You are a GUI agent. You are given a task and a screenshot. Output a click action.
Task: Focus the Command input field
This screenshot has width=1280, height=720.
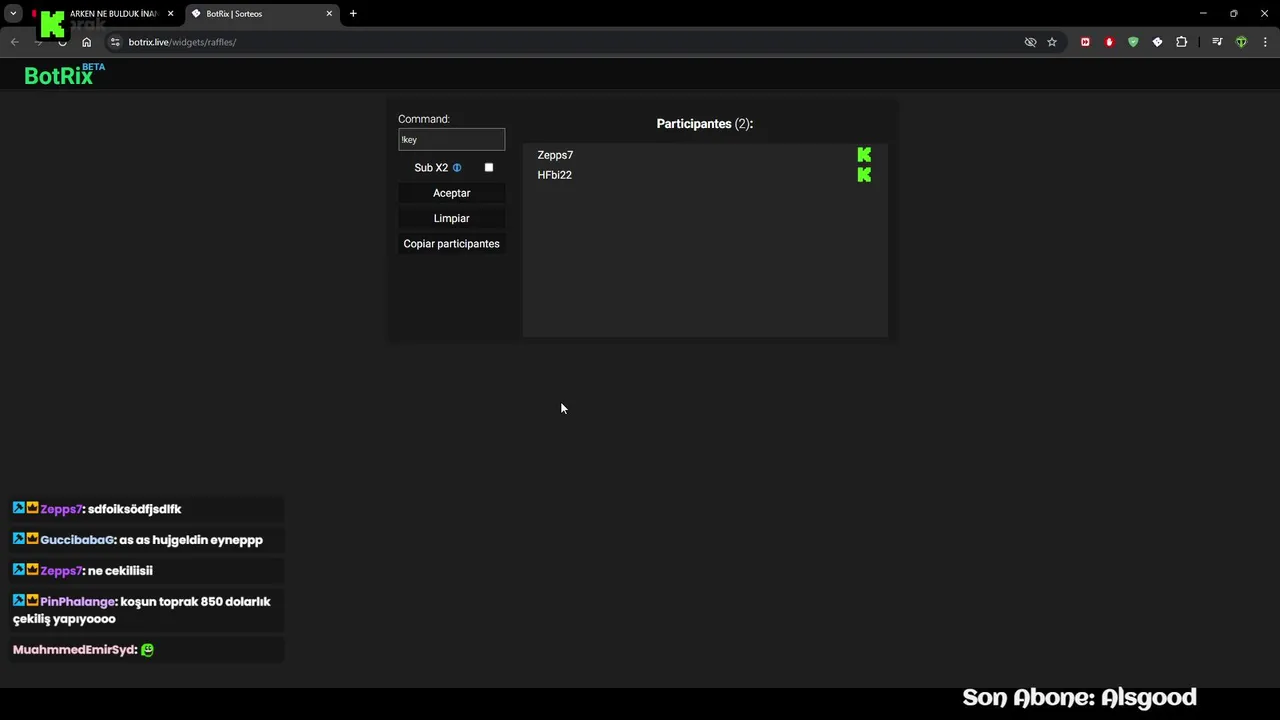tap(451, 140)
